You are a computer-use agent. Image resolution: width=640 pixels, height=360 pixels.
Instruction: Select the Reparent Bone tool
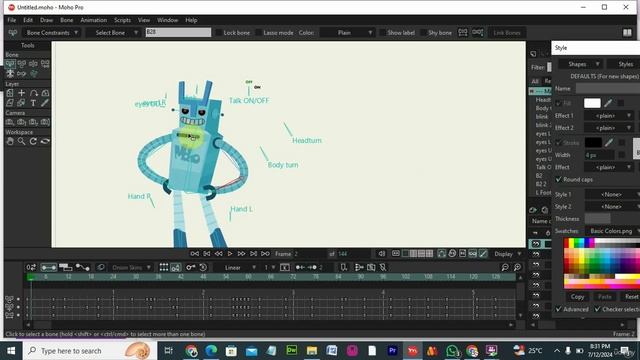(x=45, y=64)
